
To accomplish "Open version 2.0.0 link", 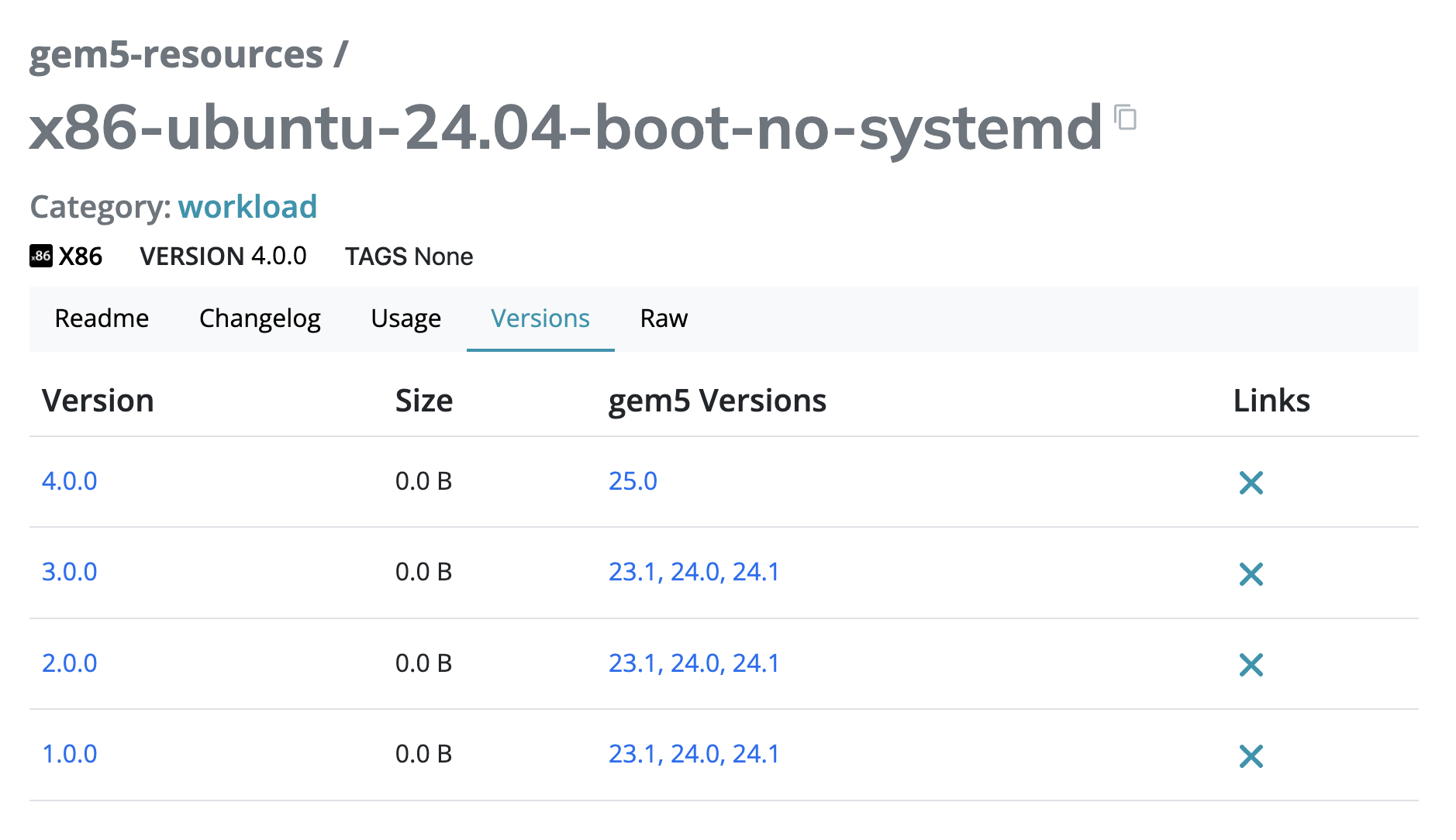I will [x=70, y=663].
